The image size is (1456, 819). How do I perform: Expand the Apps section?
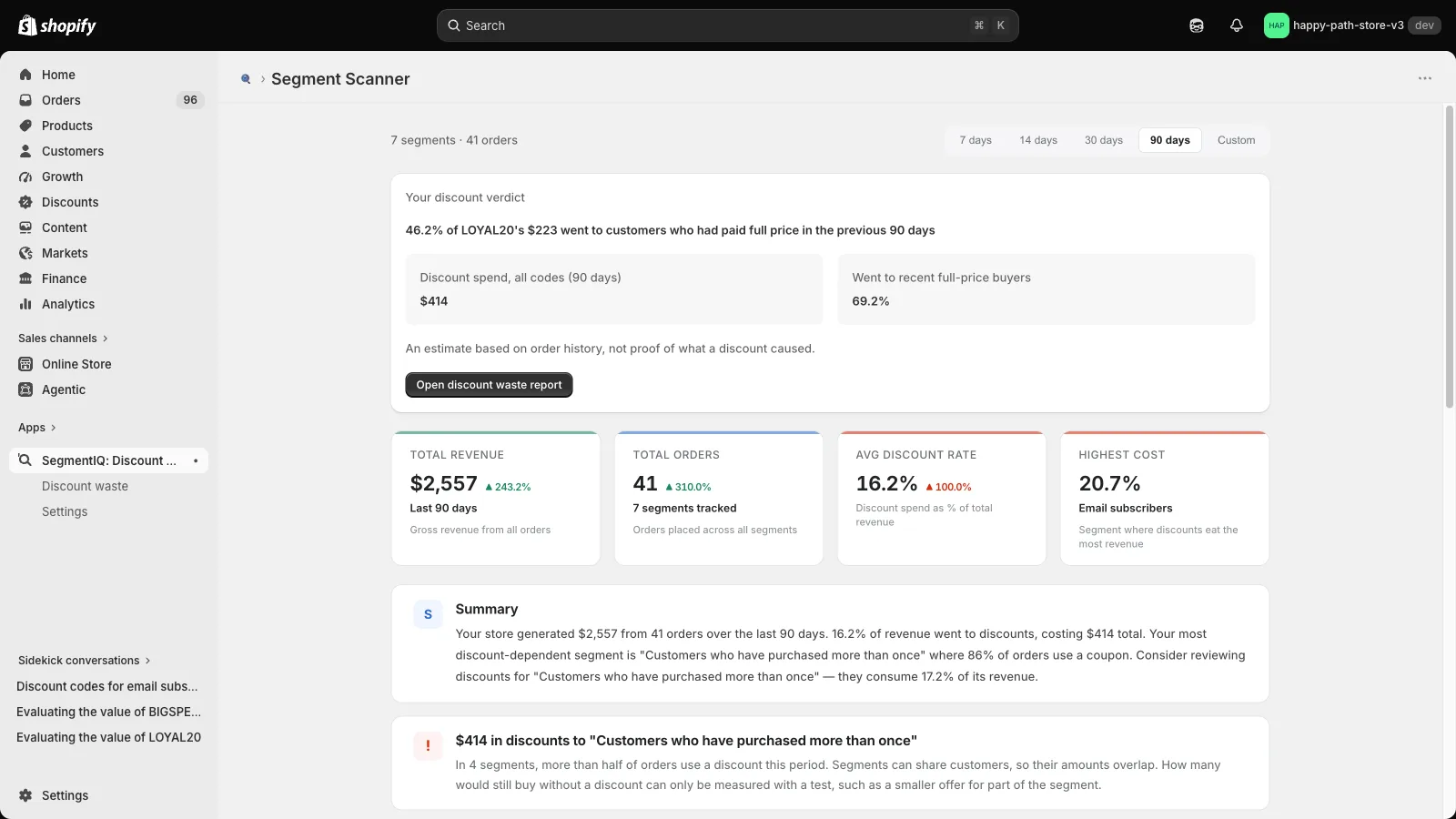[x=37, y=428]
